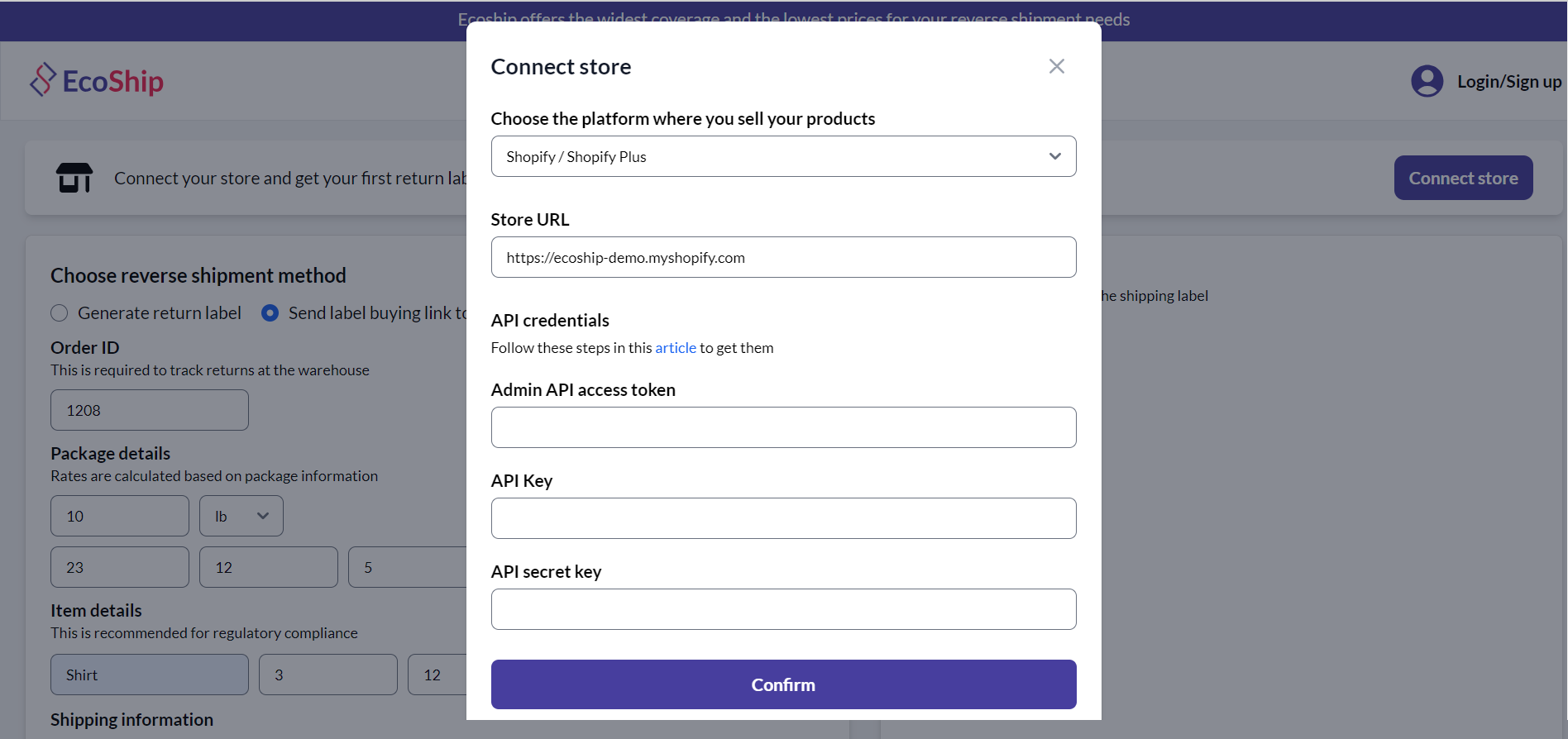Viewport: 1568px width, 739px height.
Task: Click the Order ID field with 1208
Action: coord(149,410)
